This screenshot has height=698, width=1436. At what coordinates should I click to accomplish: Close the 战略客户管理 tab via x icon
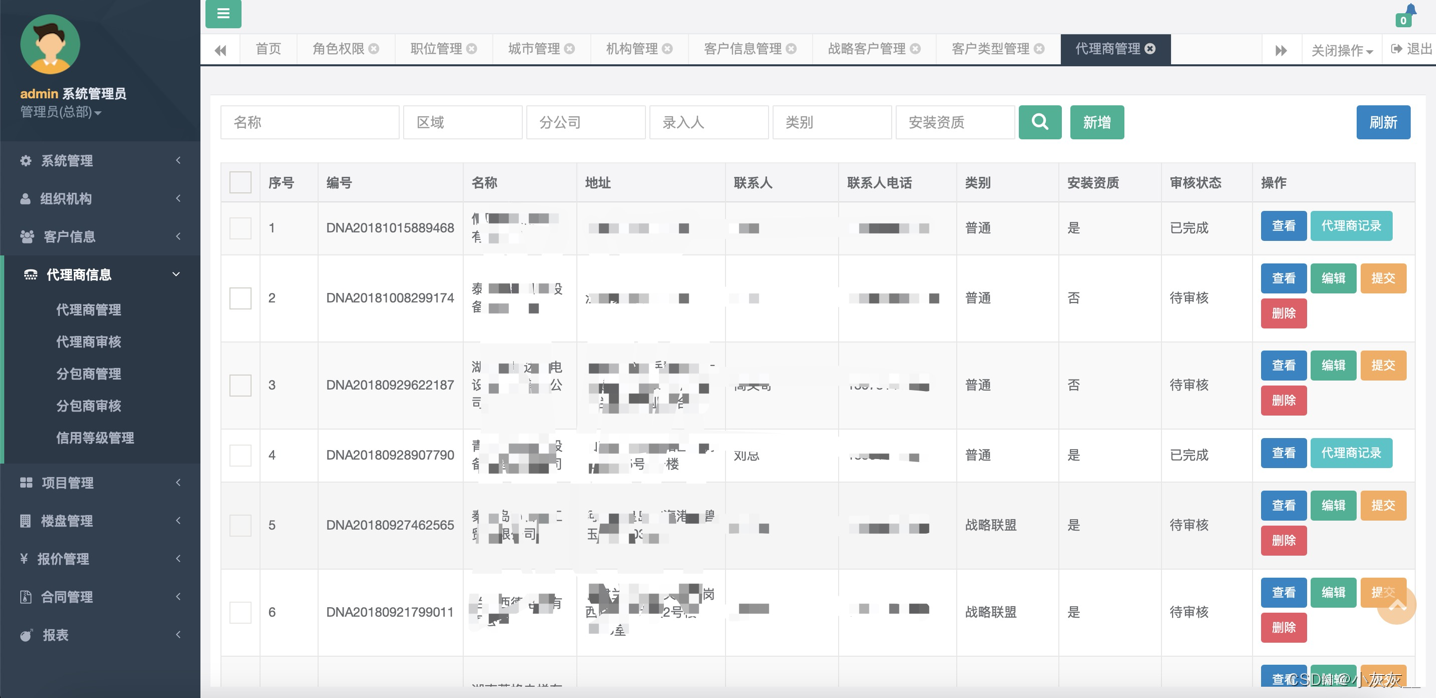point(916,48)
